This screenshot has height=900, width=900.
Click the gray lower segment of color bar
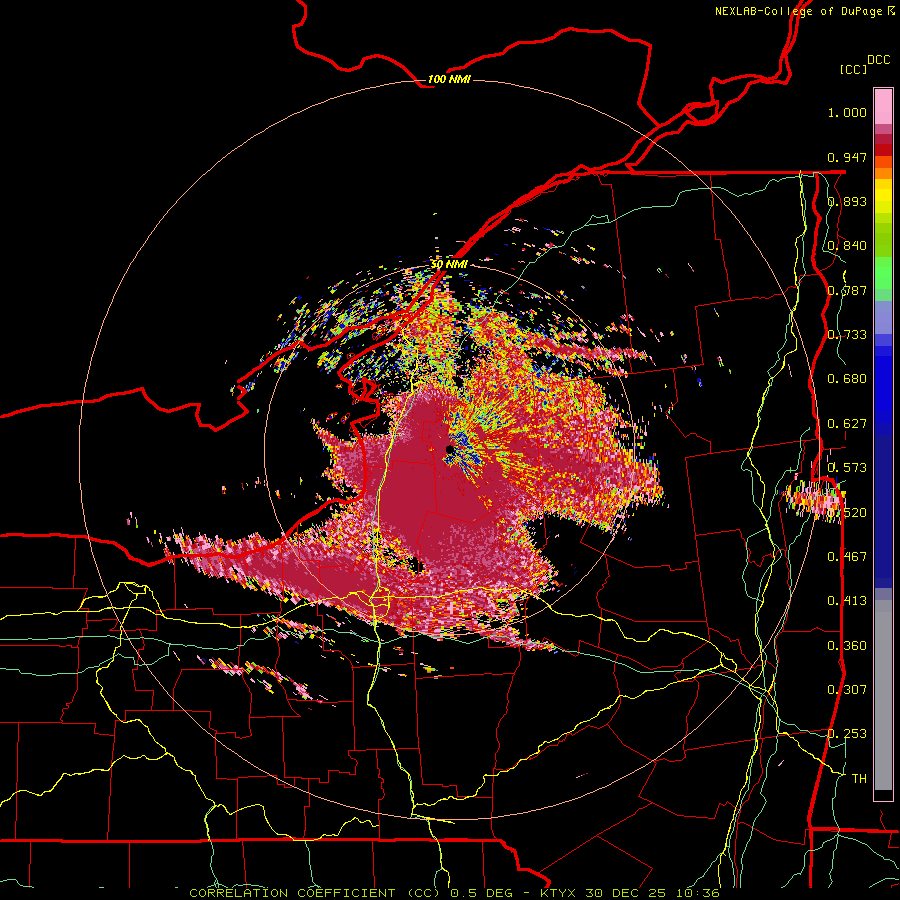coord(883,695)
